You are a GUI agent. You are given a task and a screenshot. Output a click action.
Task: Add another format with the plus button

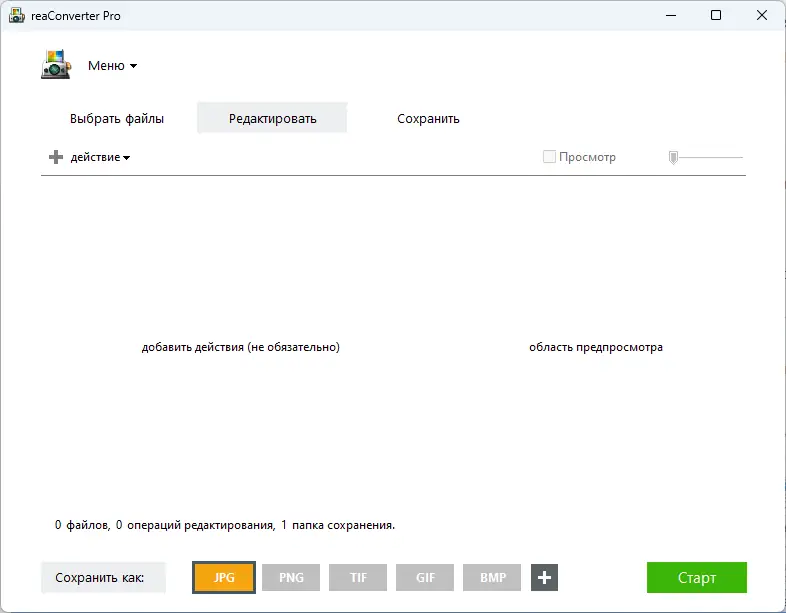click(544, 577)
